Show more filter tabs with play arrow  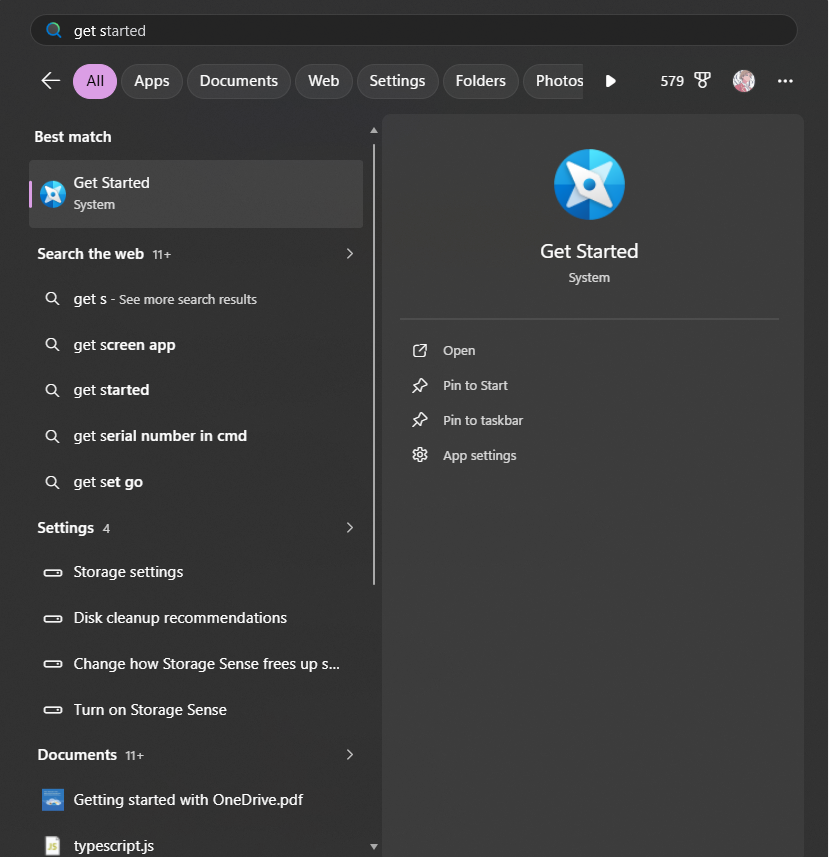coord(611,81)
